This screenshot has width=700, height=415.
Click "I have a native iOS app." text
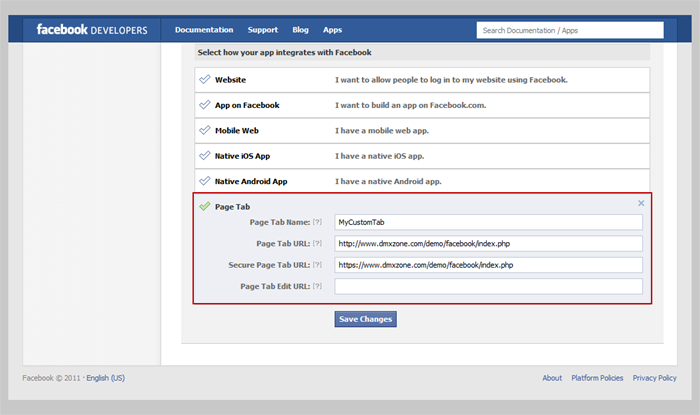[x=379, y=156]
